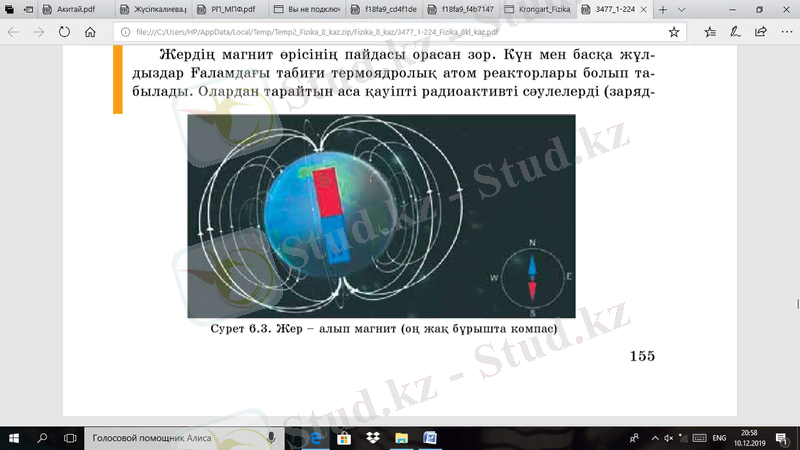Screen dimensions: 800x450
Task: Add this page to favorites star
Action: tap(674, 32)
